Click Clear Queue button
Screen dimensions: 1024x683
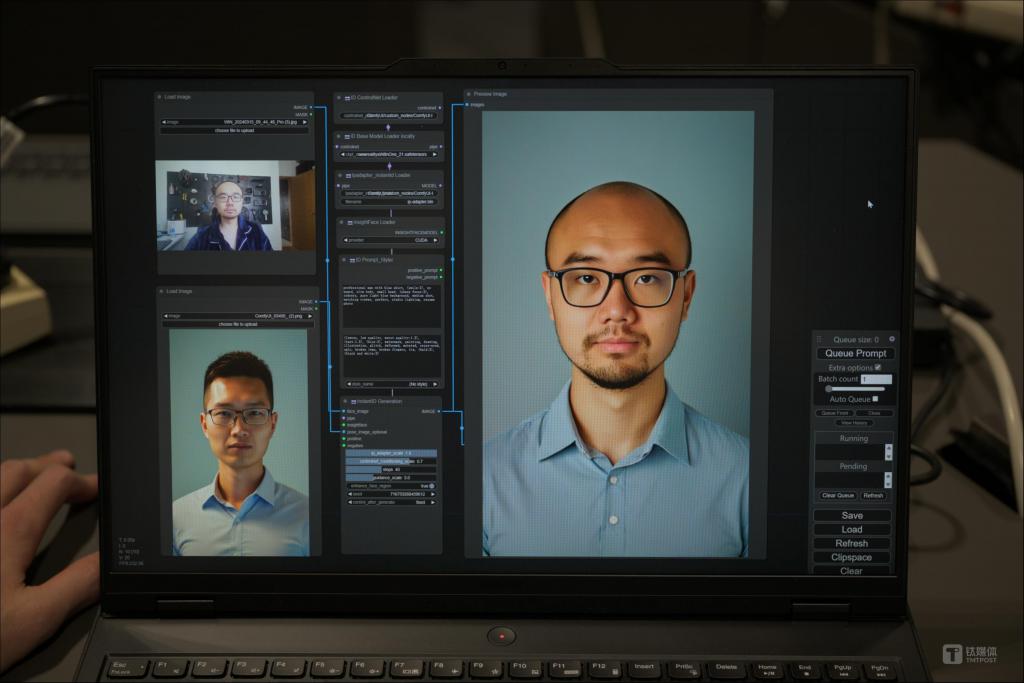(838, 495)
